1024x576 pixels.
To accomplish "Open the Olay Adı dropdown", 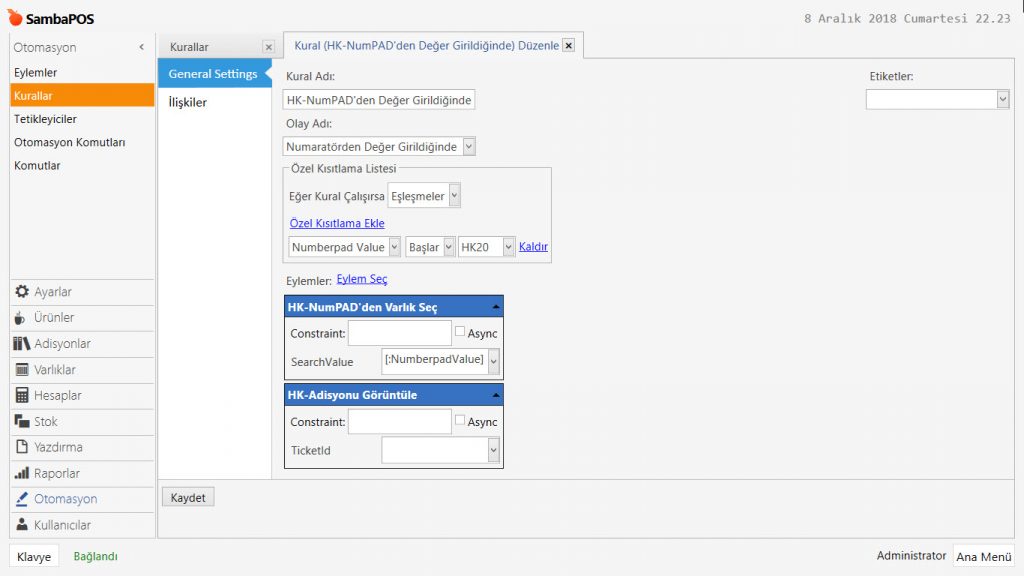I will point(469,147).
